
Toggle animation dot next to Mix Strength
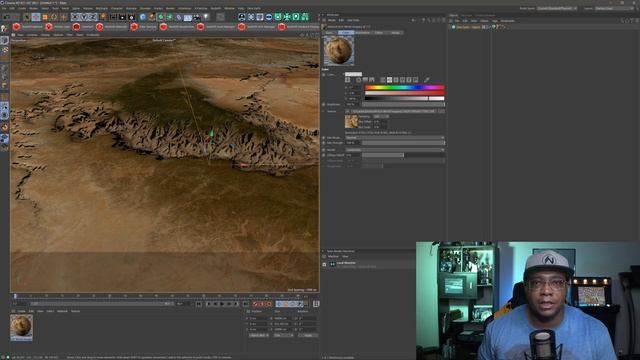(x=324, y=143)
